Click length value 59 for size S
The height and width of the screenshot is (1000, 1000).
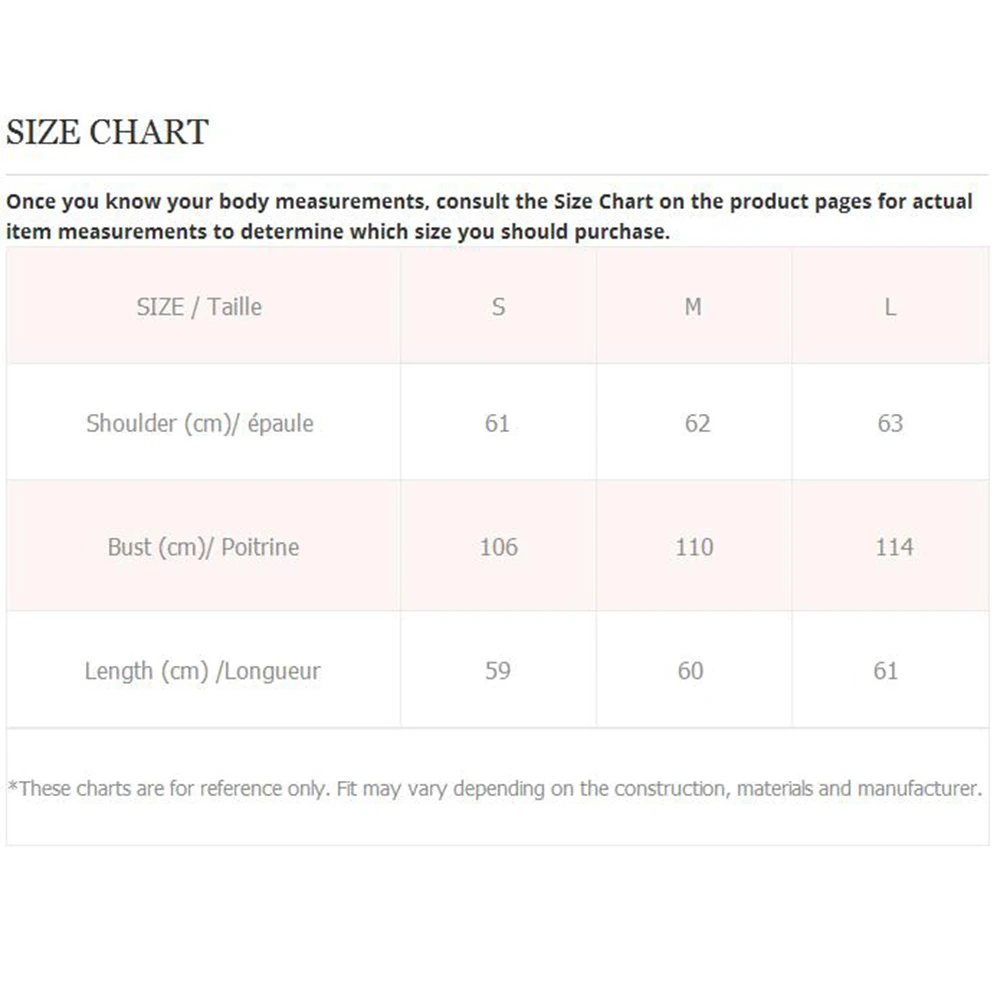497,671
